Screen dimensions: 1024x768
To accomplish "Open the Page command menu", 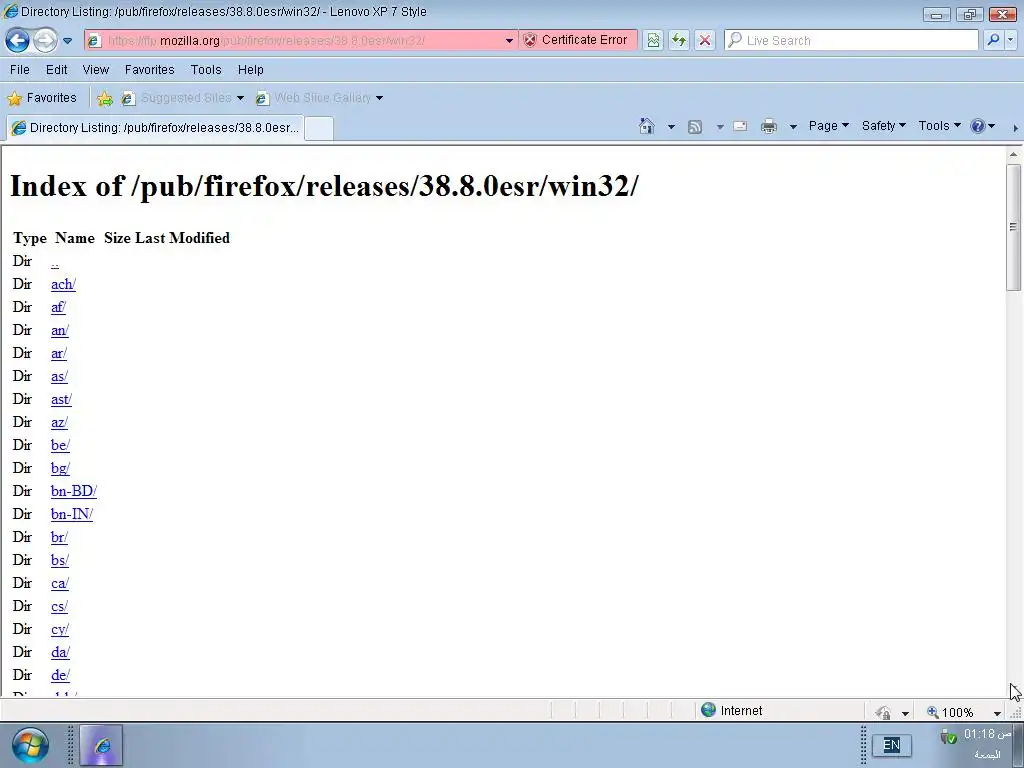I will 828,125.
